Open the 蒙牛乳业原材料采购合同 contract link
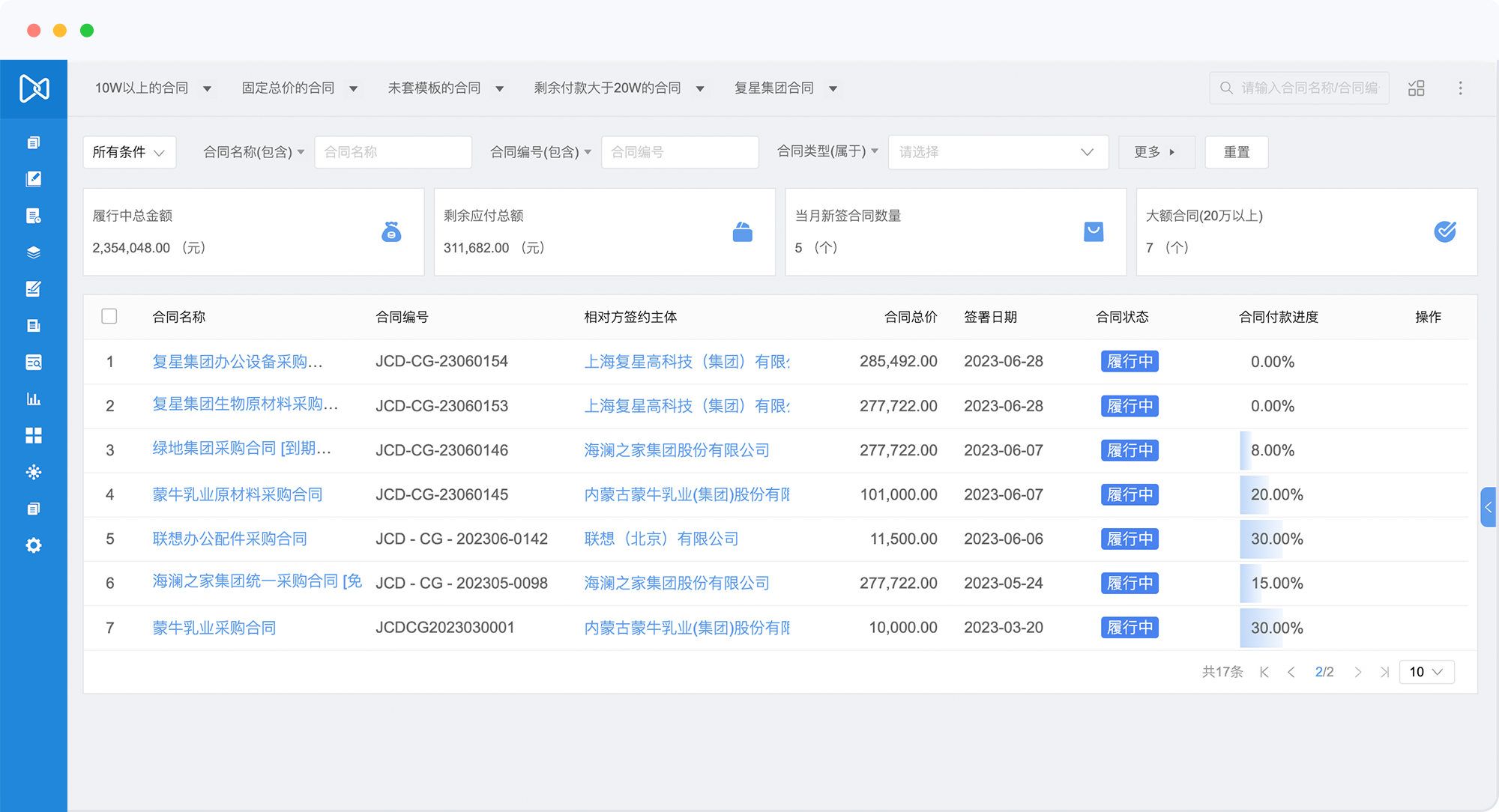The width and height of the screenshot is (1499, 812). [x=238, y=494]
